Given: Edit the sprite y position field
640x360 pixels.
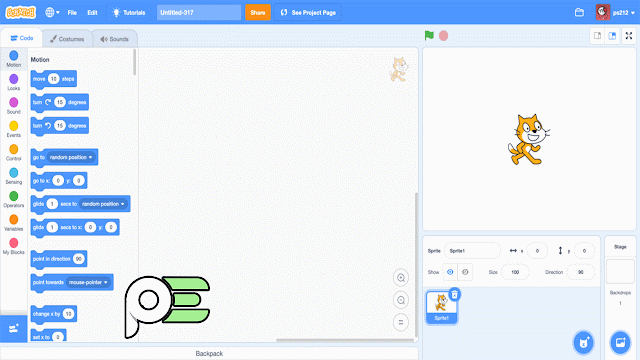Looking at the screenshot, I should [x=584, y=251].
